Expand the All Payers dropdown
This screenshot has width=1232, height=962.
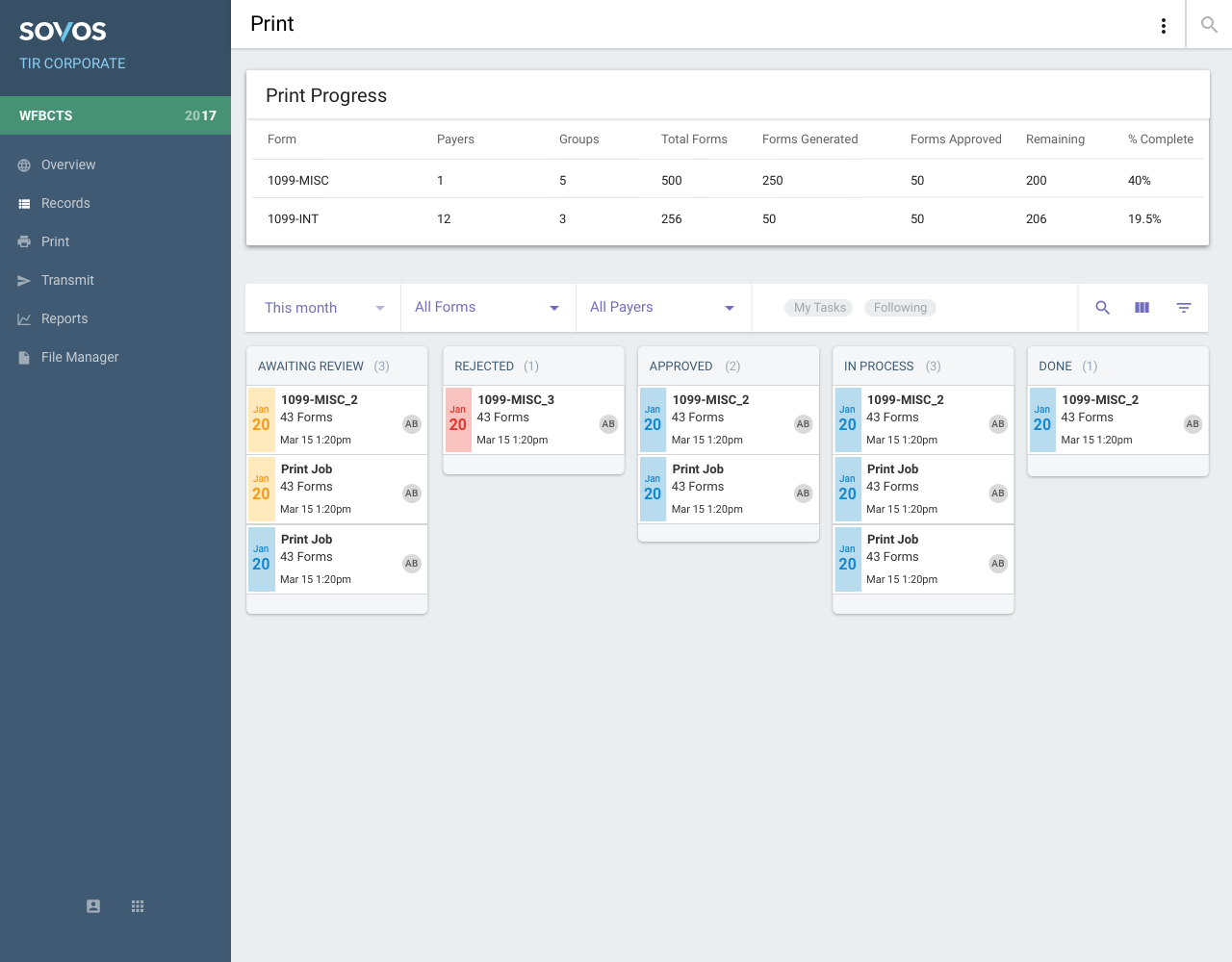(x=662, y=308)
